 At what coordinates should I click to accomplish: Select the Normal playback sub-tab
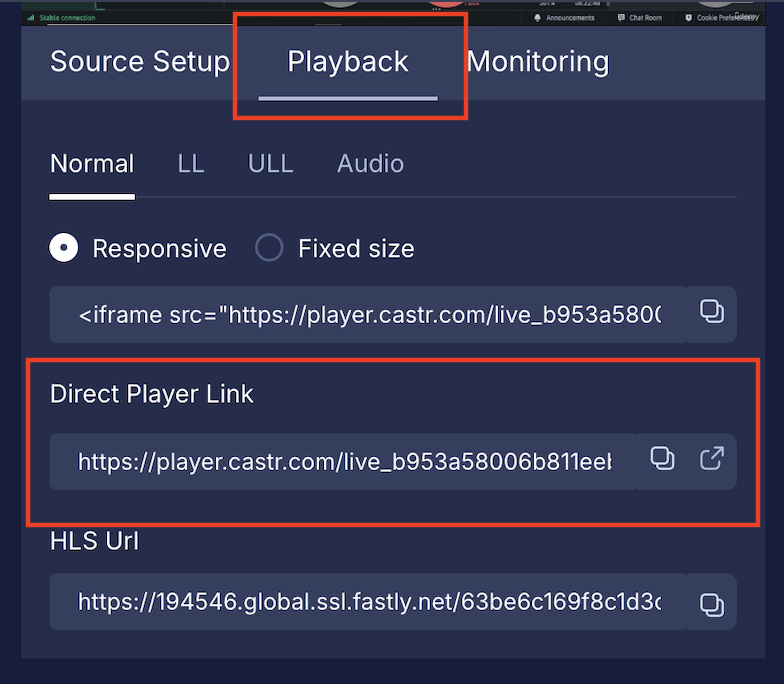(92, 164)
